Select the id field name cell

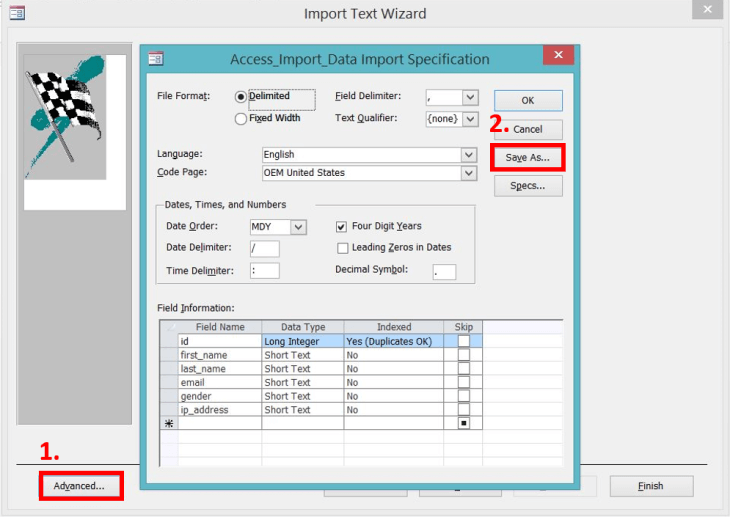pos(220,341)
